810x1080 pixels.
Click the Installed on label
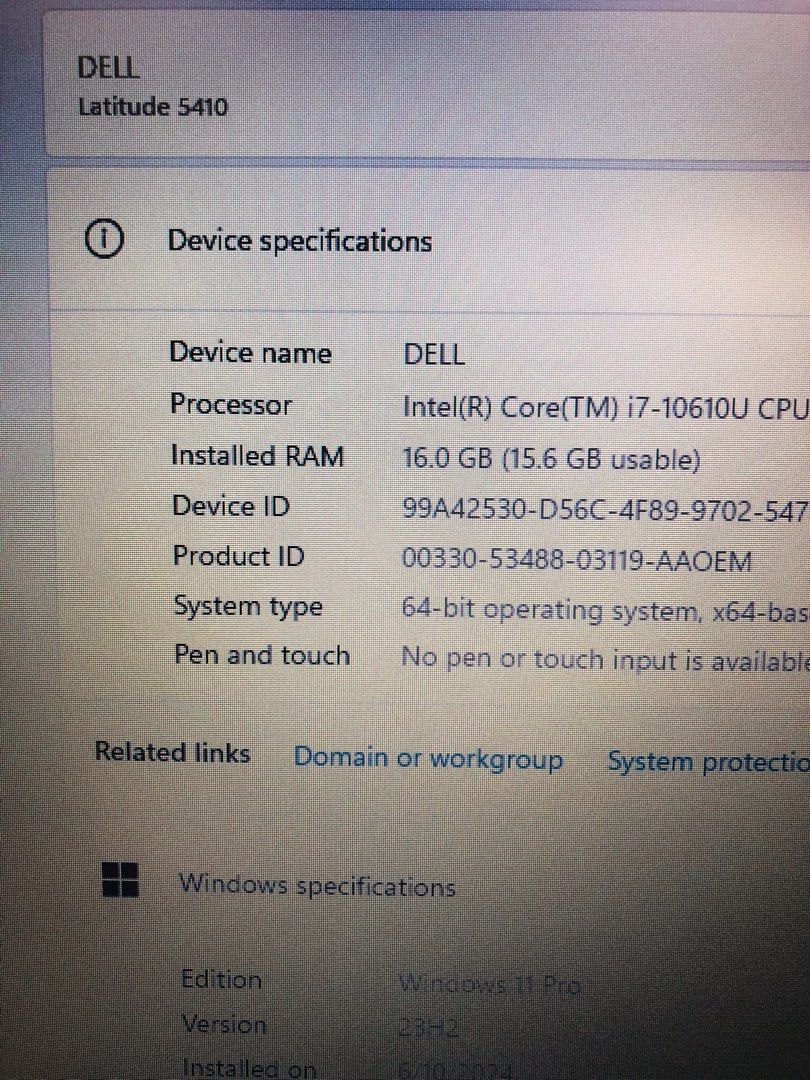pos(249,1068)
